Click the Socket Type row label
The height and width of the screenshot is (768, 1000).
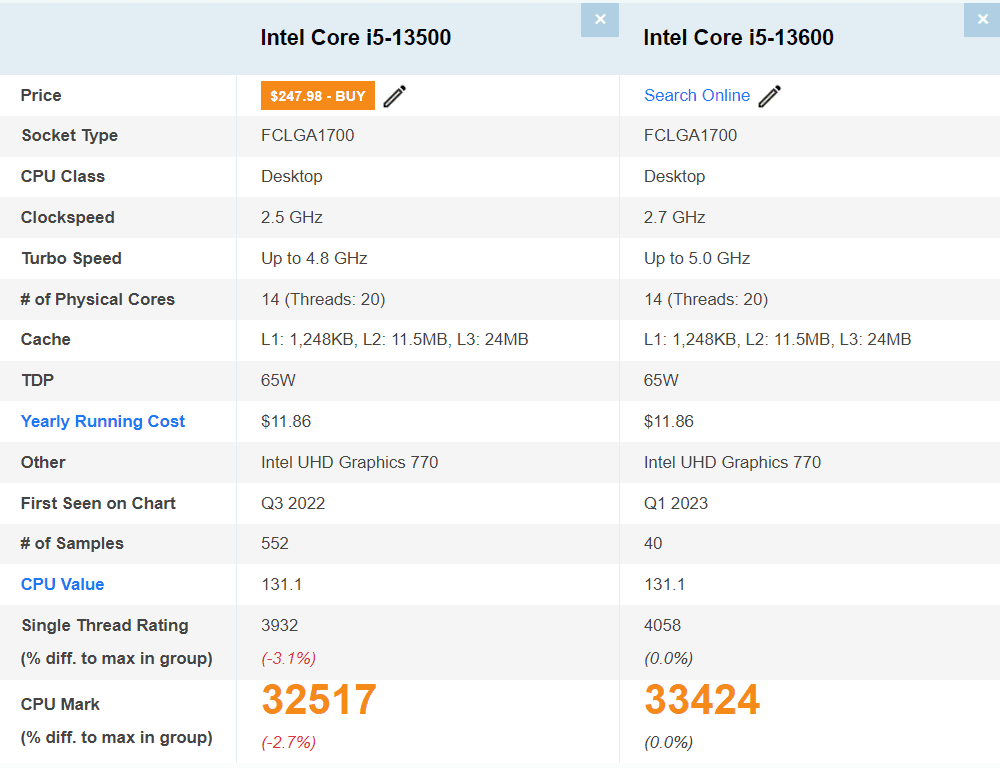(x=70, y=136)
